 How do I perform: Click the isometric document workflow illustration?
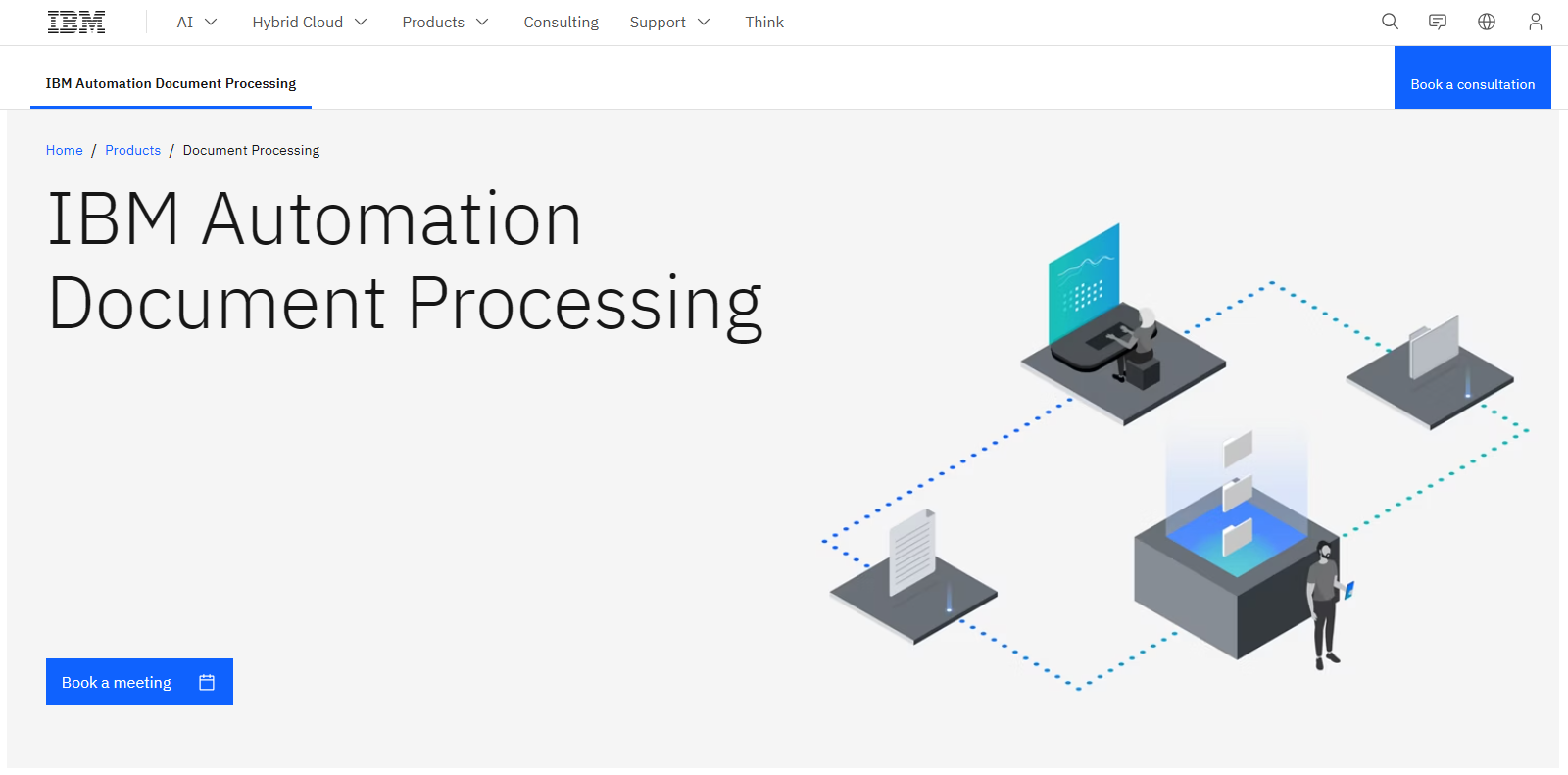(x=1174, y=457)
